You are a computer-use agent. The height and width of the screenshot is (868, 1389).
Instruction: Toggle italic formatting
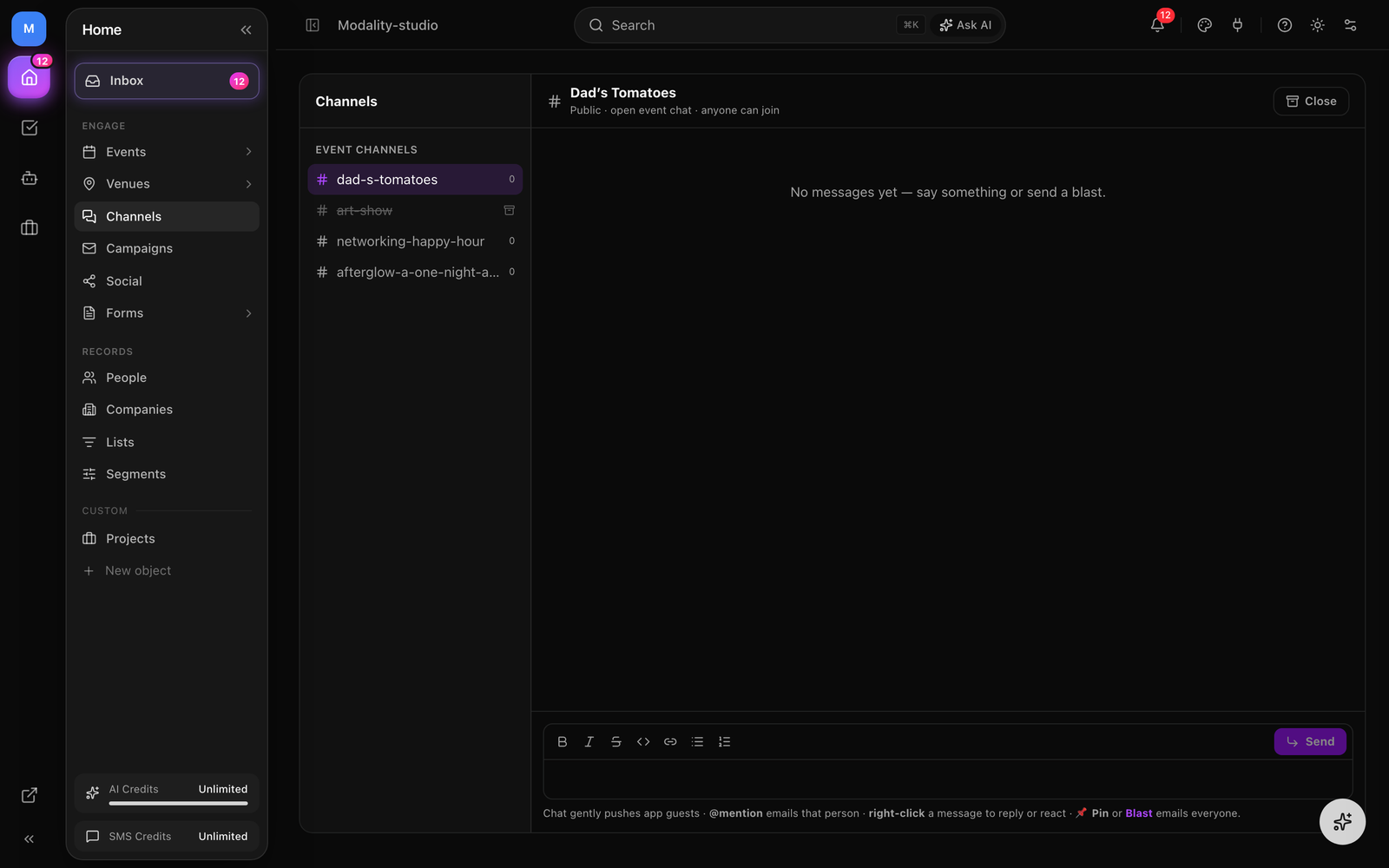tap(589, 741)
